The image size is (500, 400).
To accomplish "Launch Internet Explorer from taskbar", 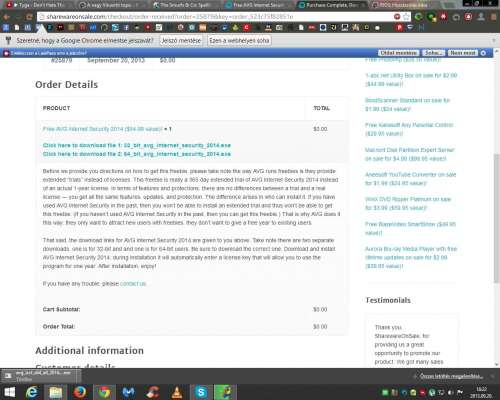I will 32,392.
